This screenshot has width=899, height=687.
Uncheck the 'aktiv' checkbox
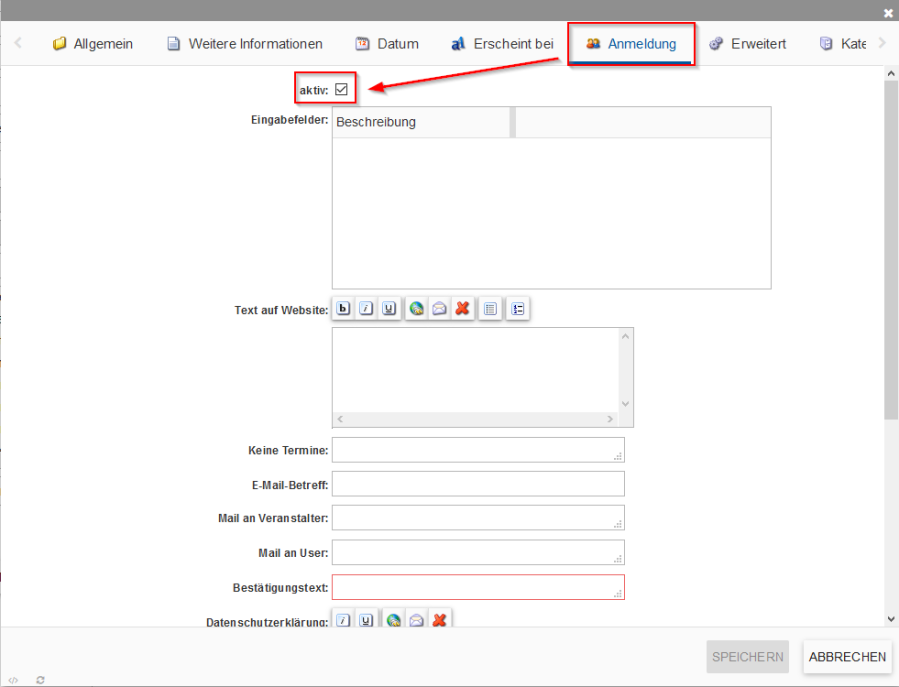(342, 90)
